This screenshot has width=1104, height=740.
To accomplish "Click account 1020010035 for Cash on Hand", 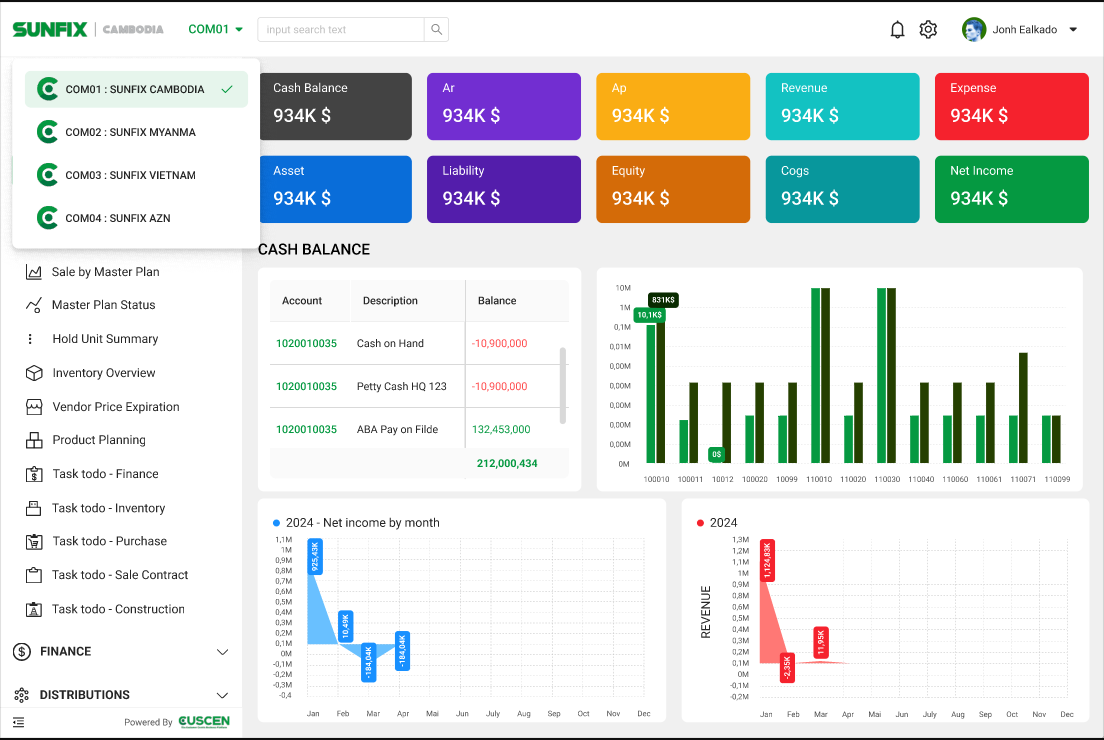I will 306,344.
